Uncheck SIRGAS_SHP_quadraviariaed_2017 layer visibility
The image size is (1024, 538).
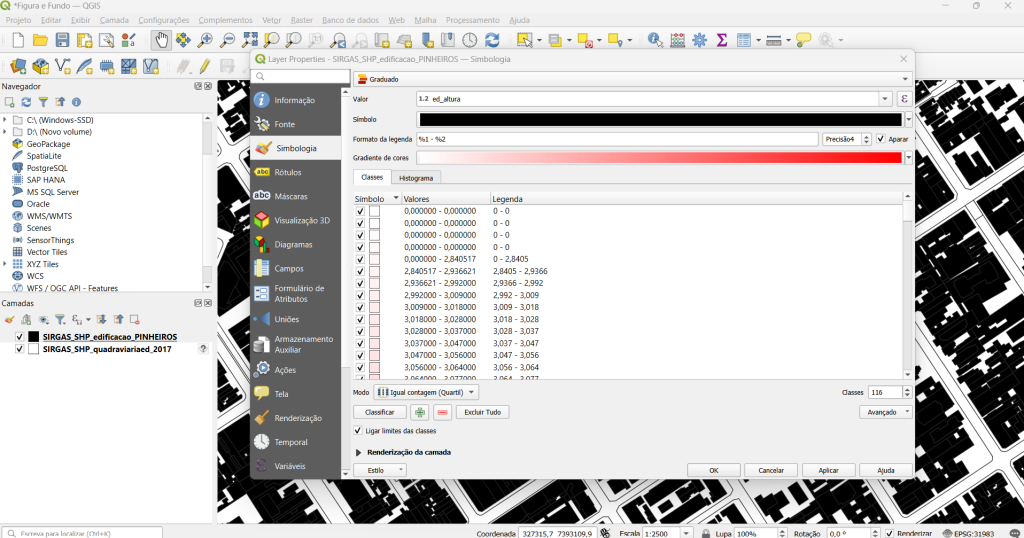coord(20,349)
